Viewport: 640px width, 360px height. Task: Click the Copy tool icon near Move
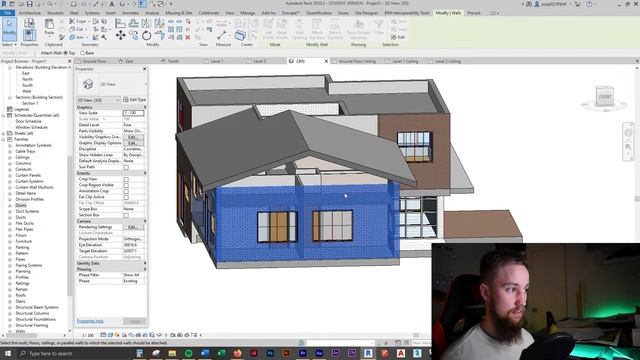click(133, 36)
